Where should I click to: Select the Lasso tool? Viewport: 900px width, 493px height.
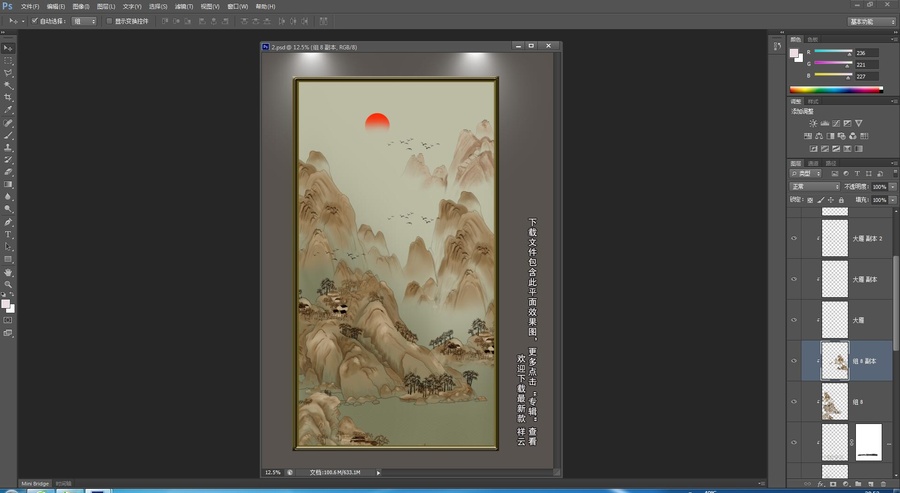point(8,73)
